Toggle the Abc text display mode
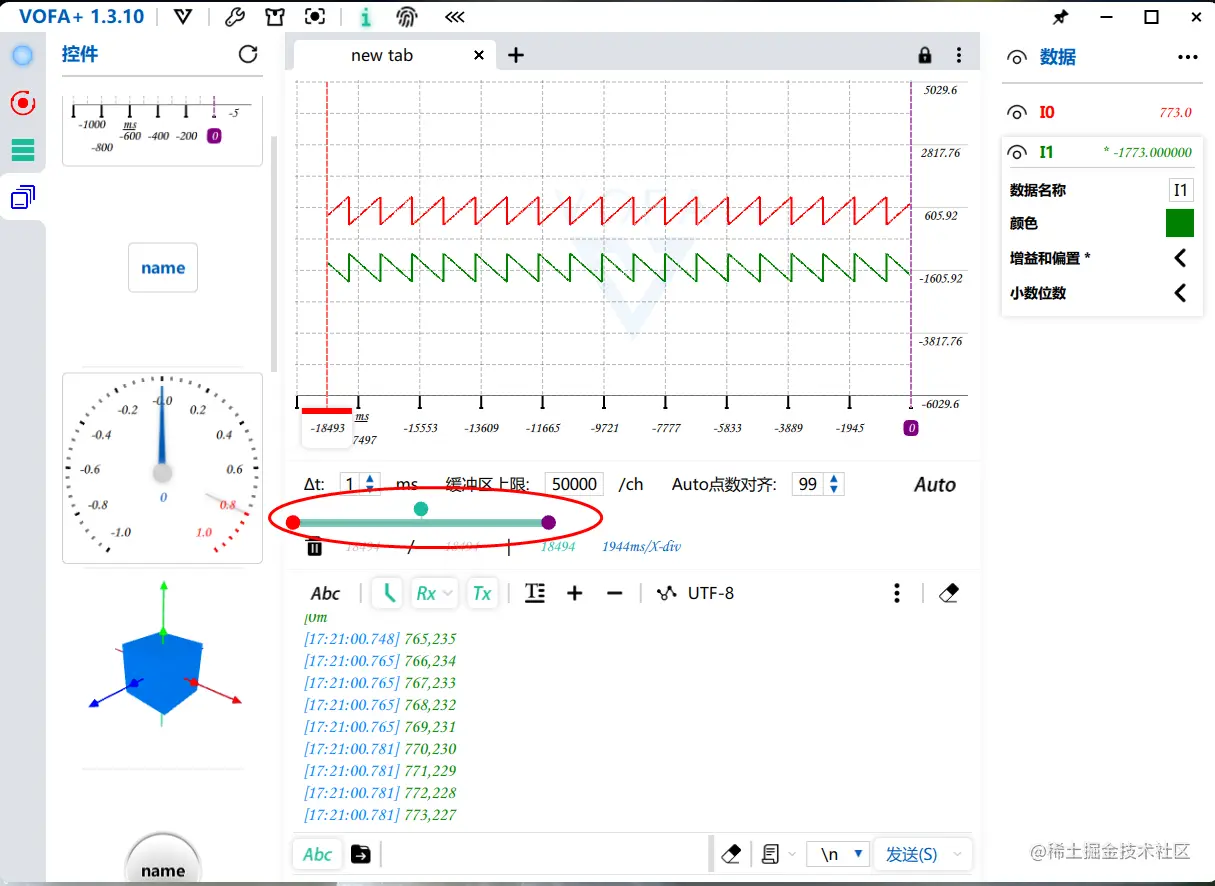Viewport: 1215px width, 886px height. click(x=325, y=593)
